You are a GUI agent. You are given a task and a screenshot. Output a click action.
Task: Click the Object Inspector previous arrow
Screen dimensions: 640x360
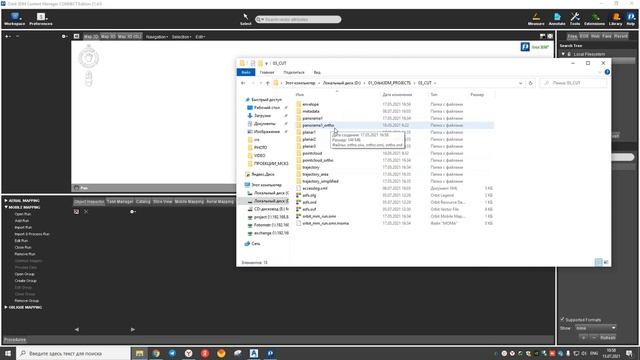tap(77, 329)
